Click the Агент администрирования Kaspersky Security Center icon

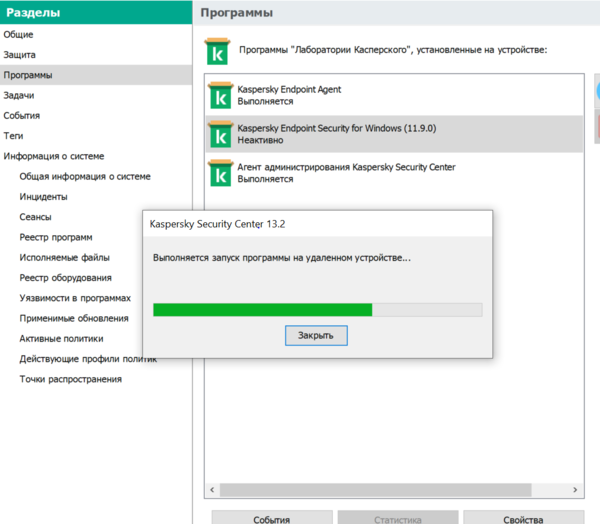[220, 173]
